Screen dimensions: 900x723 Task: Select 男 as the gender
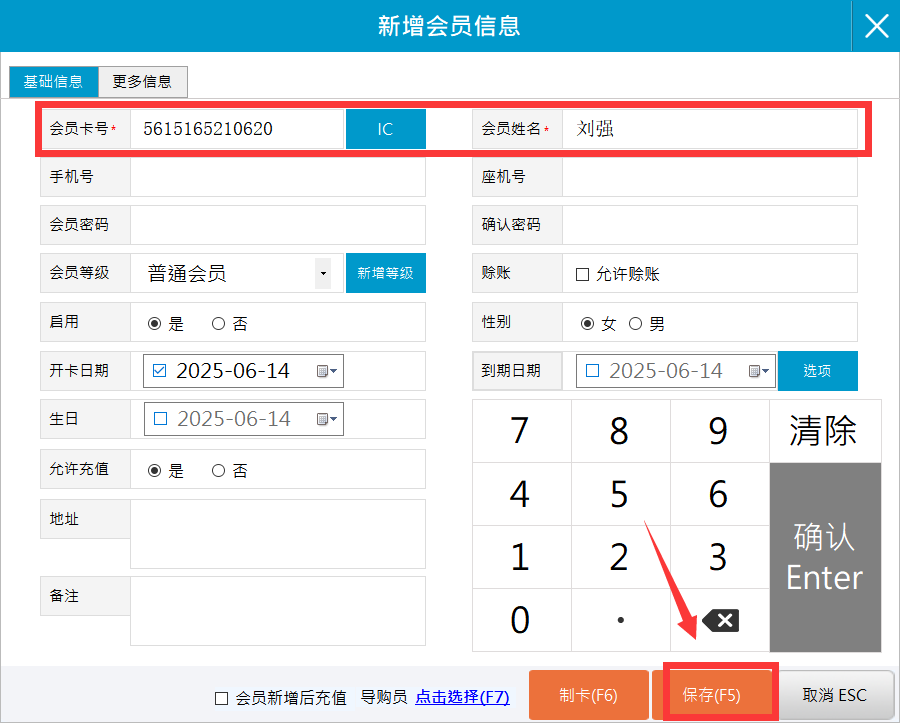coord(635,324)
